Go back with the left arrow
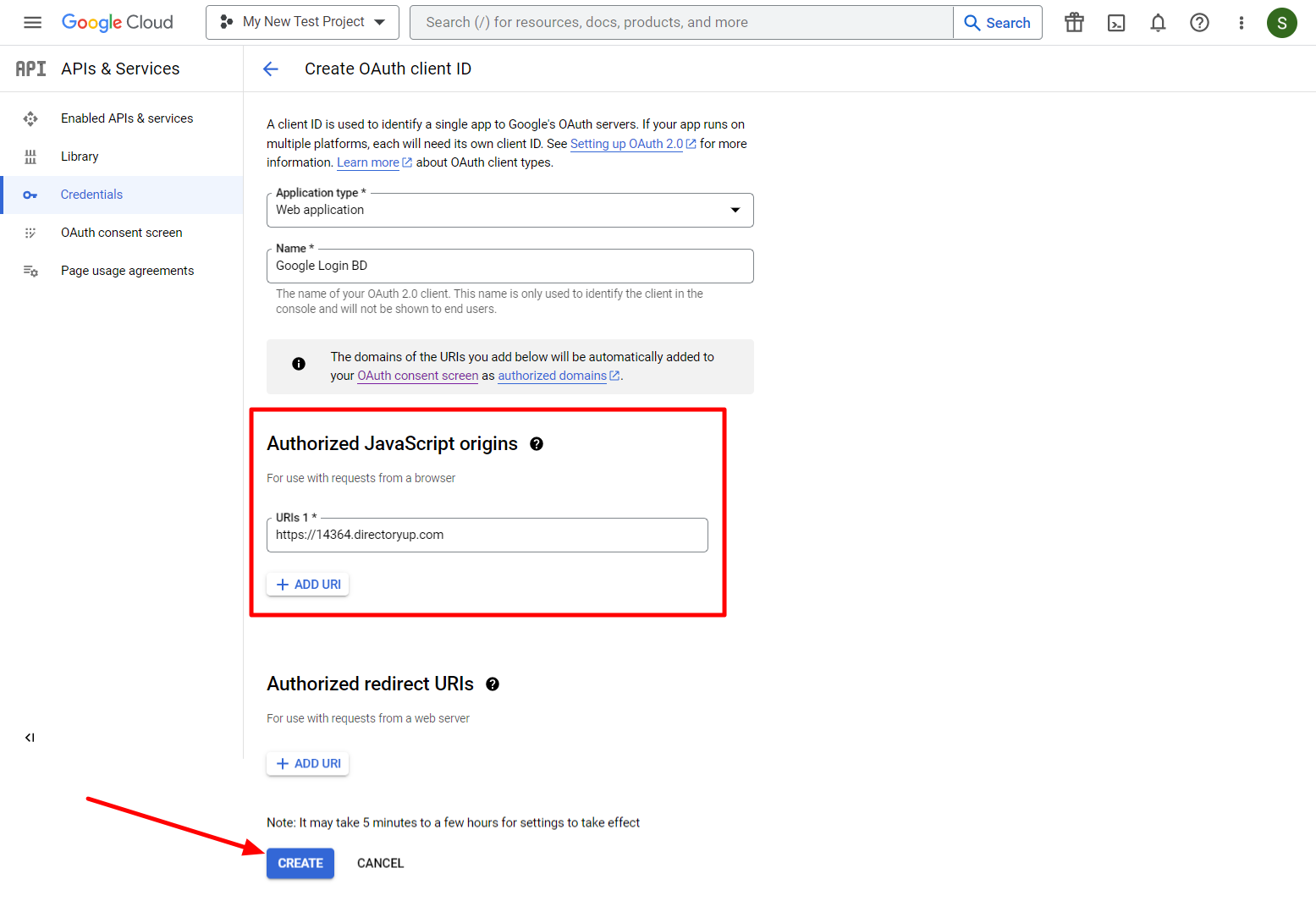The width and height of the screenshot is (1316, 901). [271, 69]
